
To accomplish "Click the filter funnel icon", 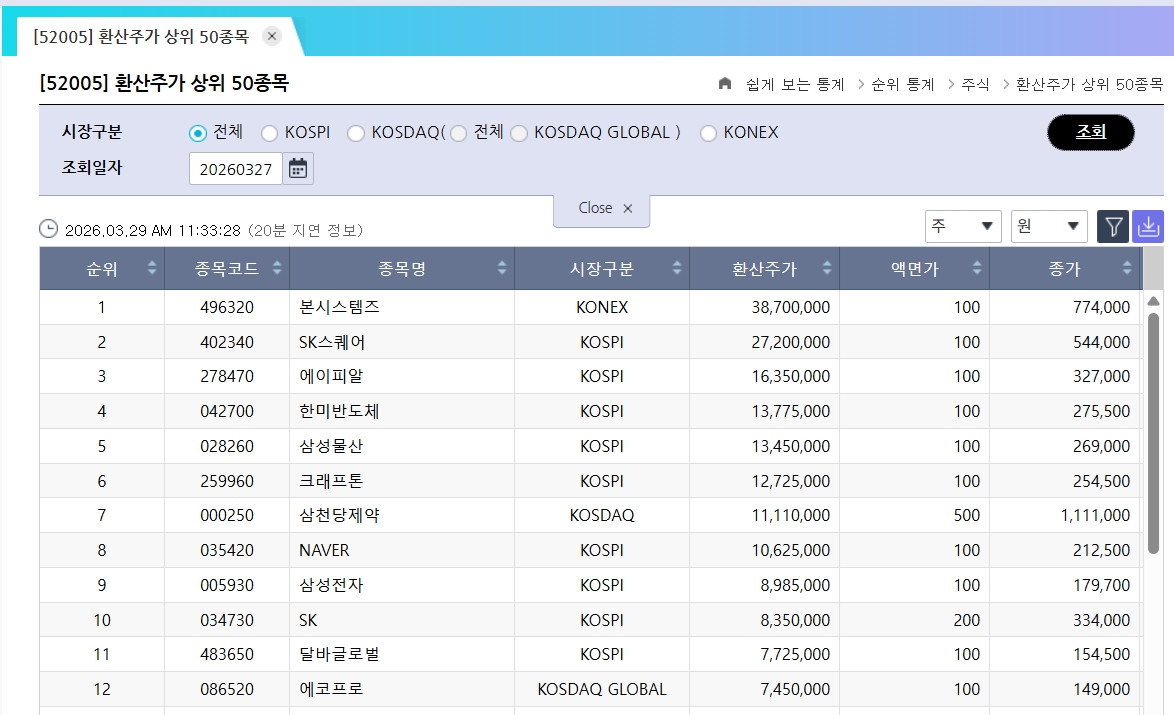I will click(x=1113, y=227).
